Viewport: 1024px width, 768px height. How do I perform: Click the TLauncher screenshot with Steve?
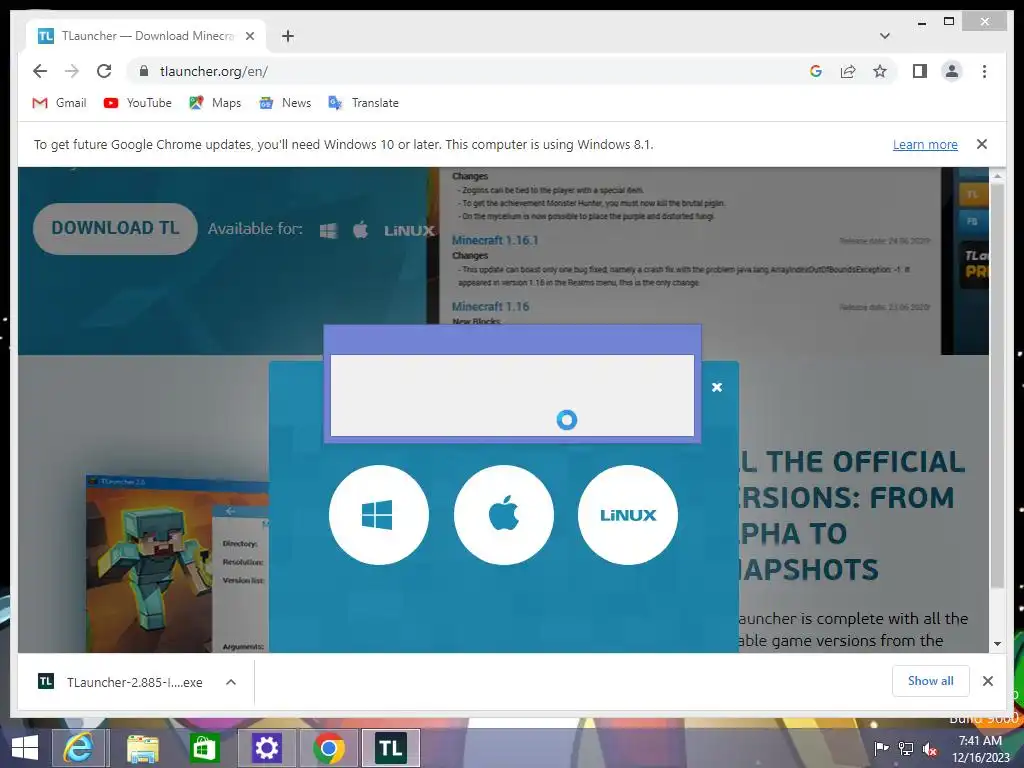coord(177,563)
